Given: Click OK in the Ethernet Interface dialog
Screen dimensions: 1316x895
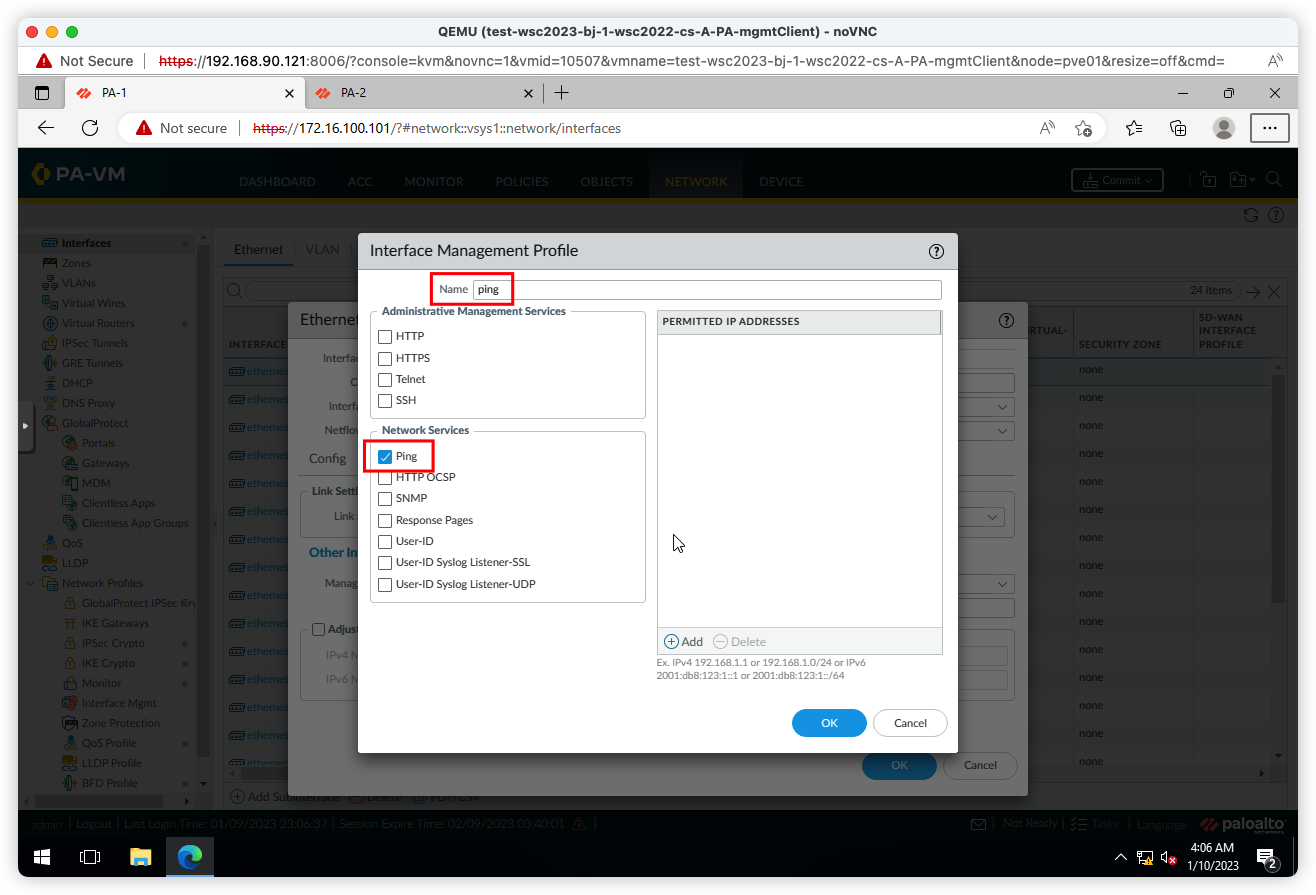Looking at the screenshot, I should 899,765.
